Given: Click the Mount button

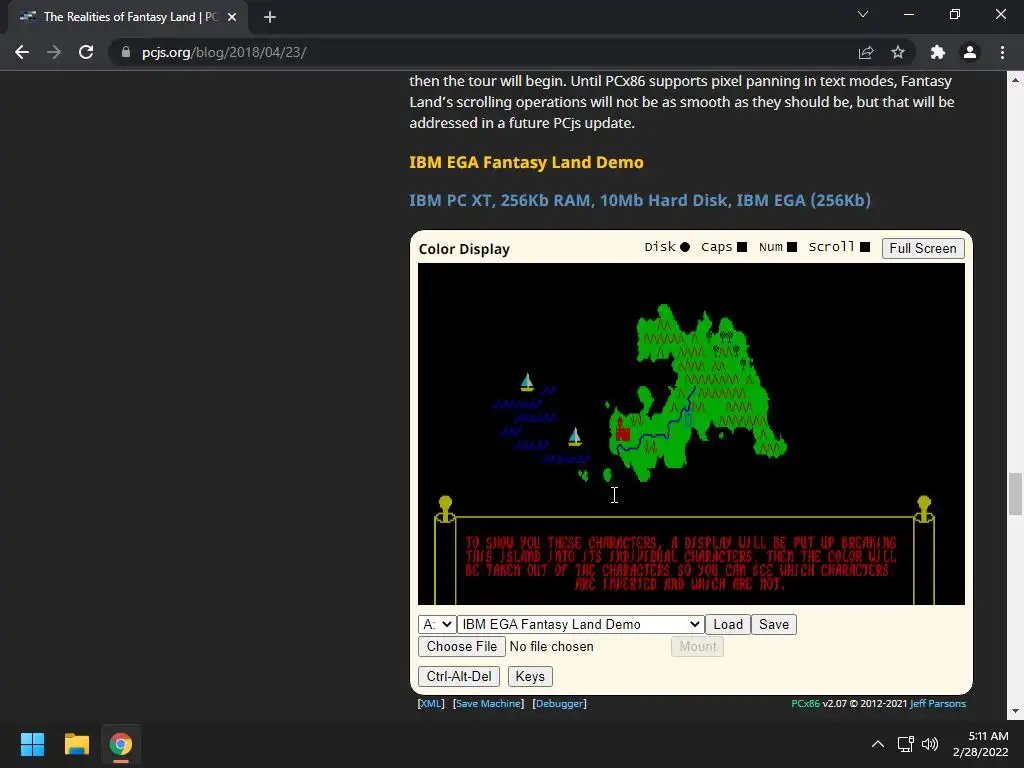Looking at the screenshot, I should [x=697, y=647].
